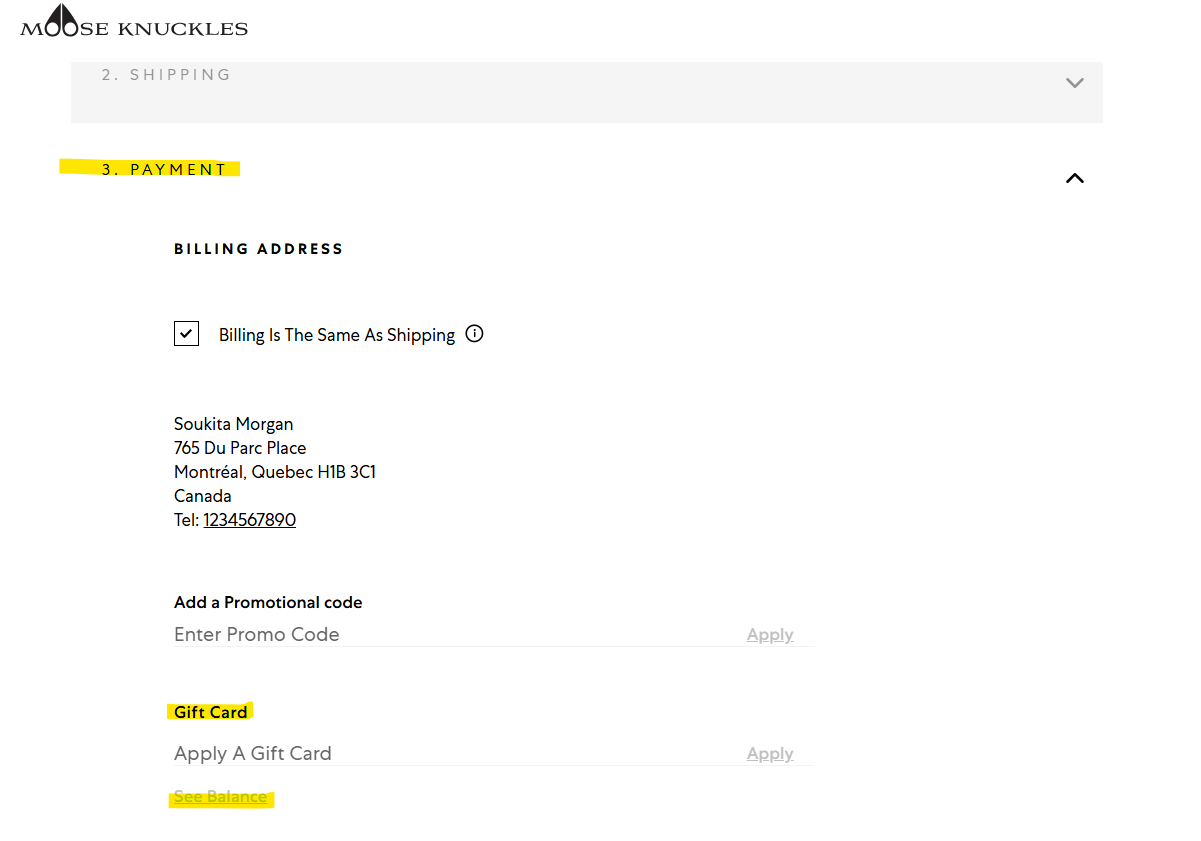1201x841 pixels.
Task: Focus the Enter Promo Code field
Action: [450, 634]
